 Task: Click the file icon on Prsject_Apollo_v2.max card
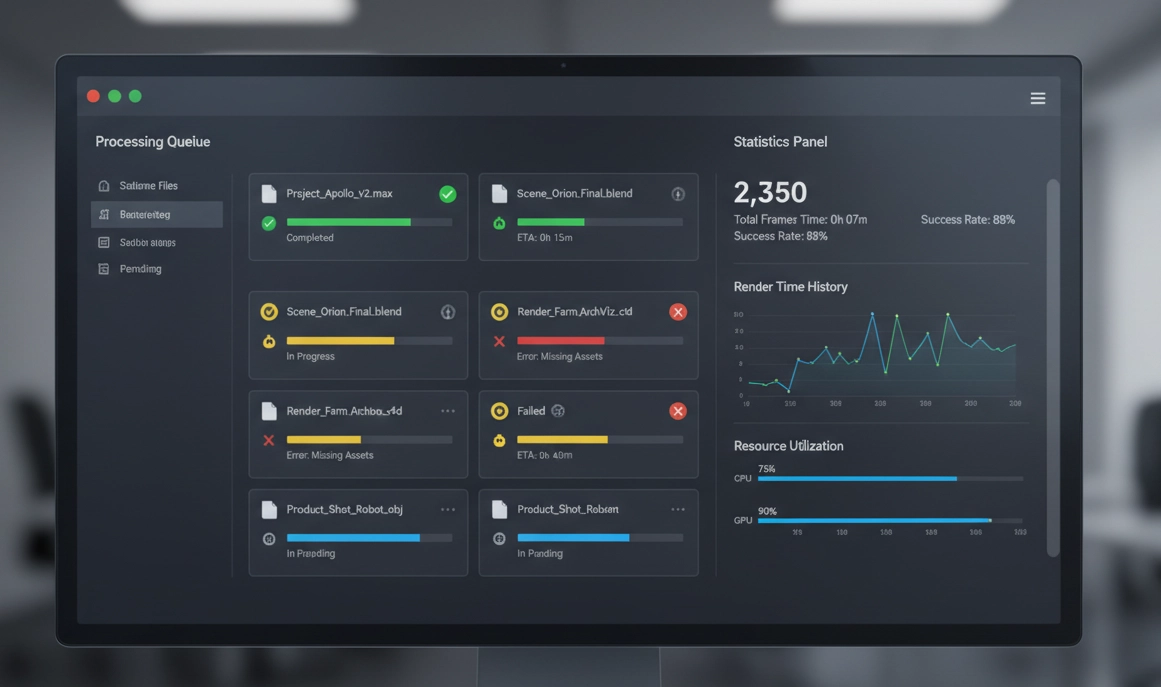(269, 194)
